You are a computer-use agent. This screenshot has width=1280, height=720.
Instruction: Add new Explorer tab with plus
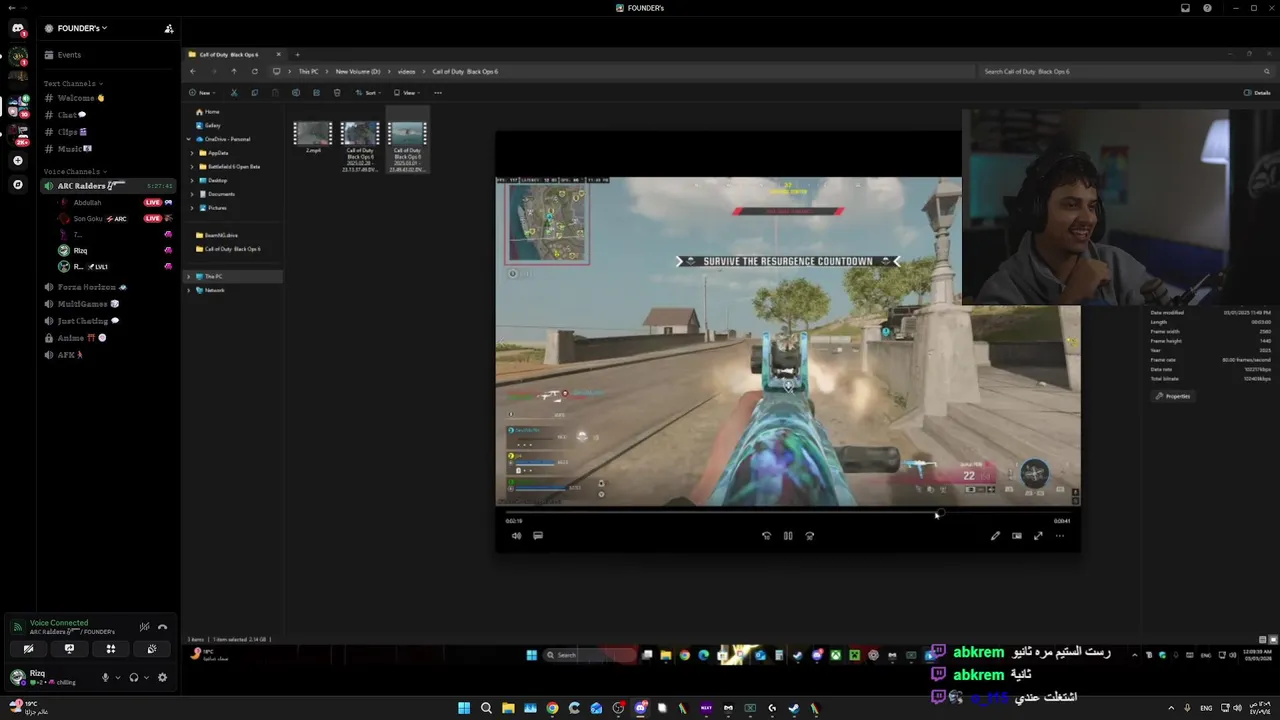(x=297, y=55)
